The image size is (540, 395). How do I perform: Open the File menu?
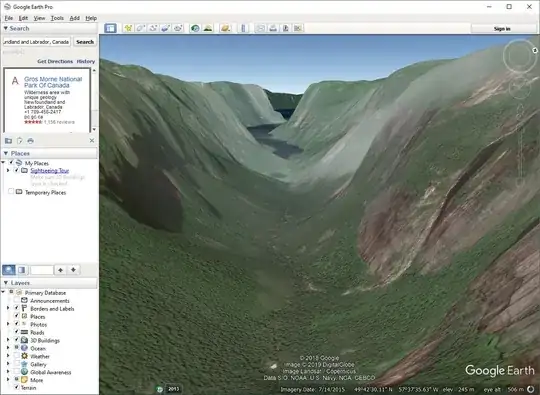click(9, 18)
